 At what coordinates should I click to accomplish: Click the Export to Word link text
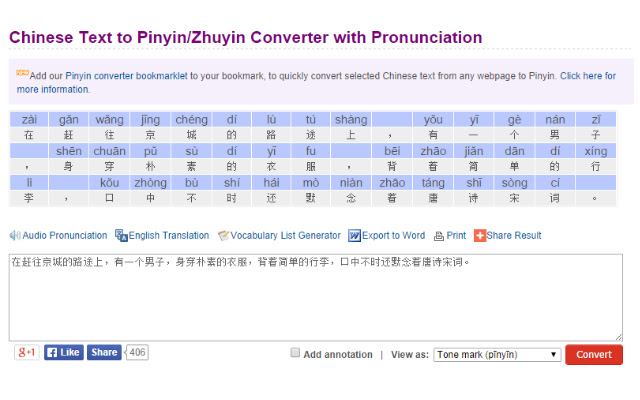tap(393, 236)
